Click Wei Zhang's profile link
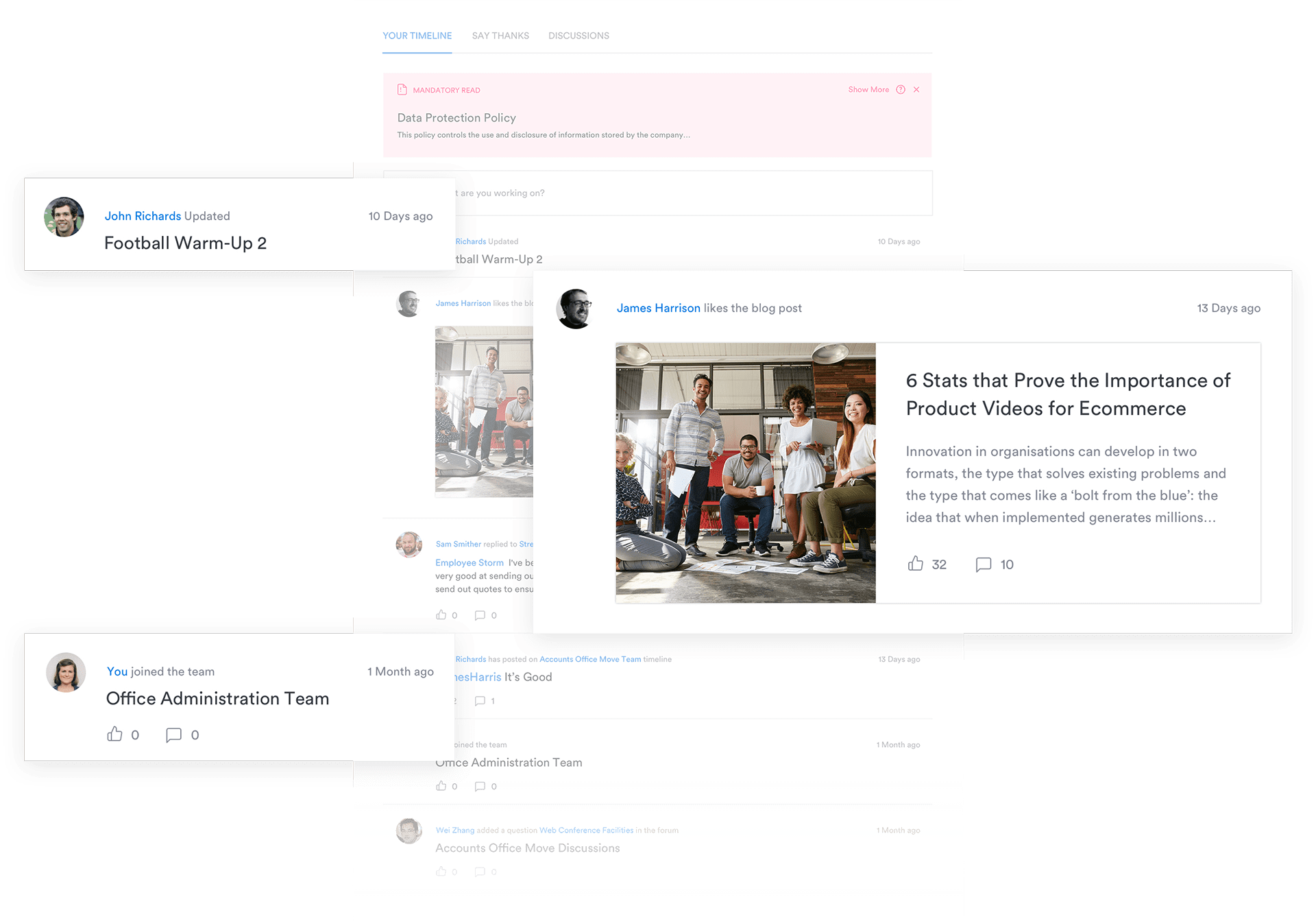1316x921 pixels. click(x=455, y=830)
